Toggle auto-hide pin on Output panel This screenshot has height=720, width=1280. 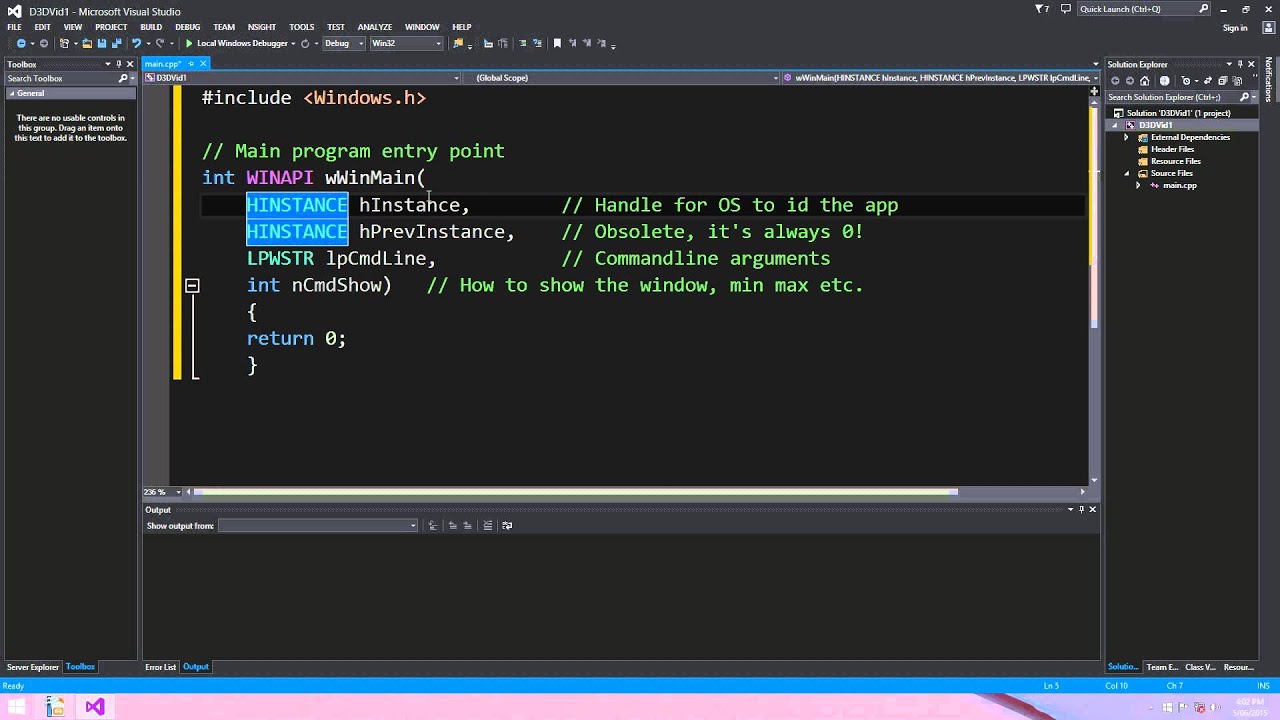[x=1081, y=509]
